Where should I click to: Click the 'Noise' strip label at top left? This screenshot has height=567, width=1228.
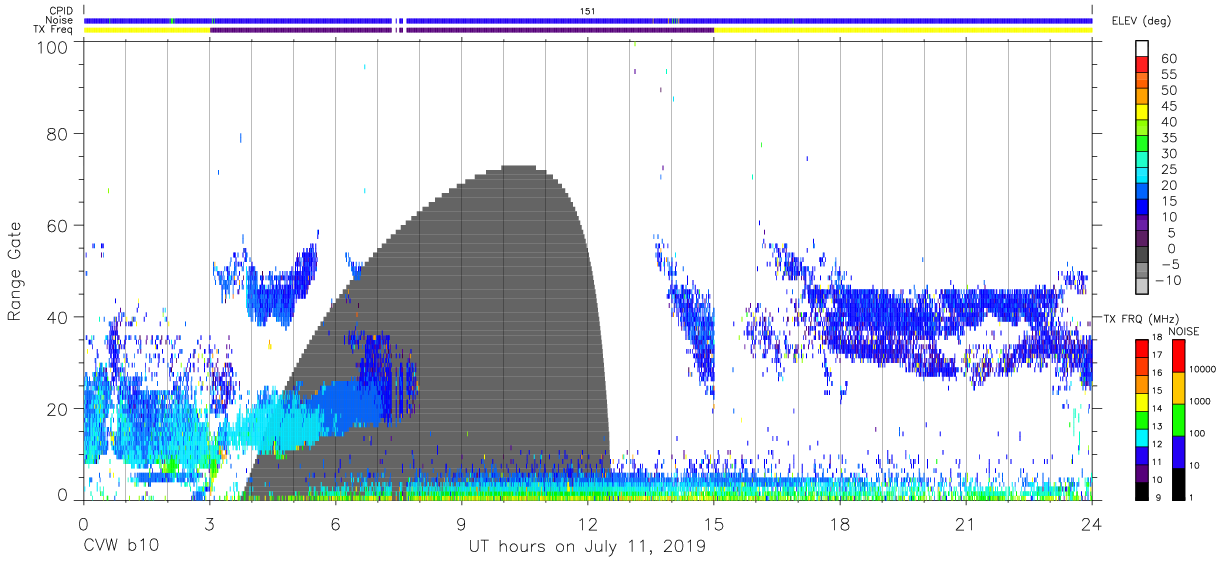click(60, 20)
